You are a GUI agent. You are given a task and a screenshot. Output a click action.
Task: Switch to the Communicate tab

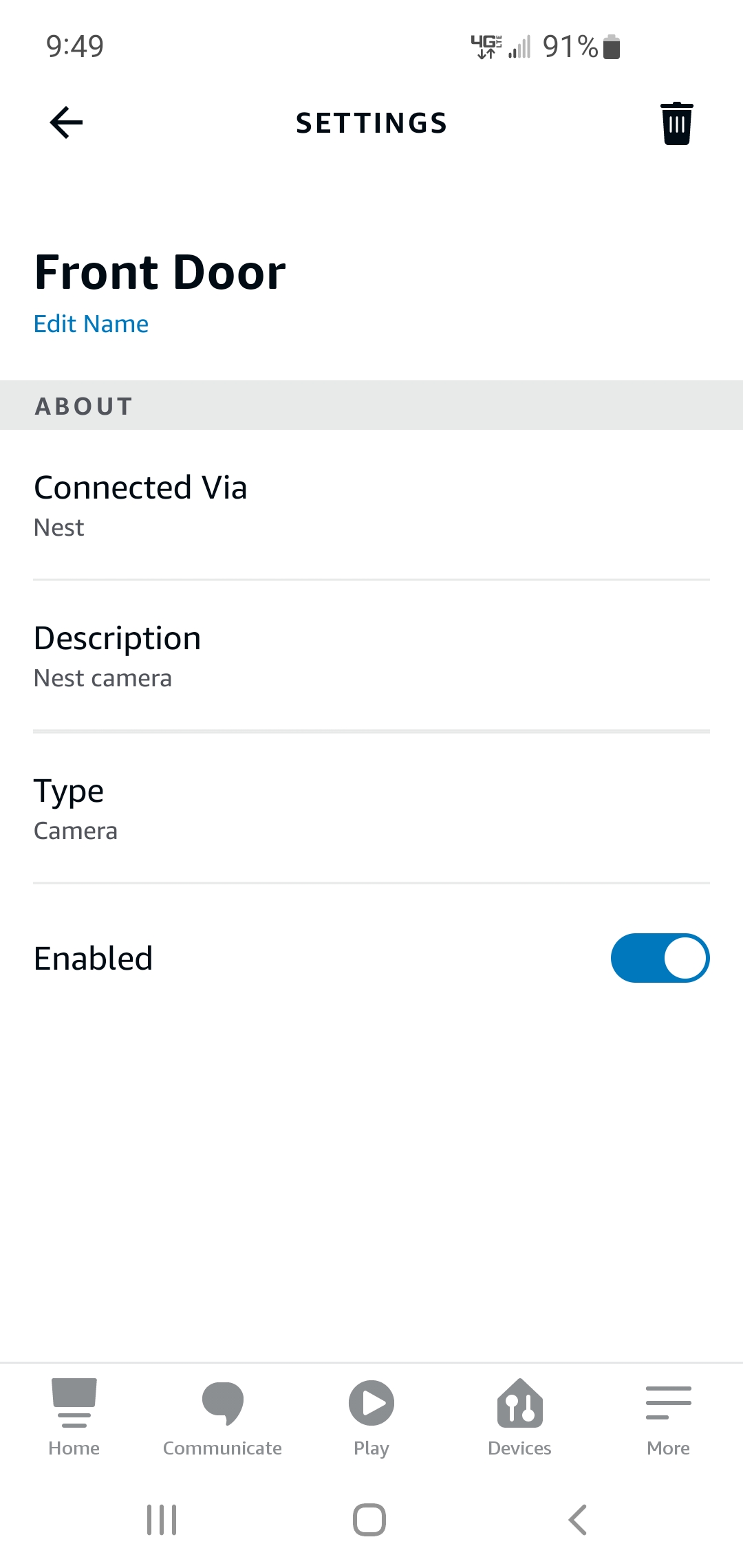(x=222, y=1417)
